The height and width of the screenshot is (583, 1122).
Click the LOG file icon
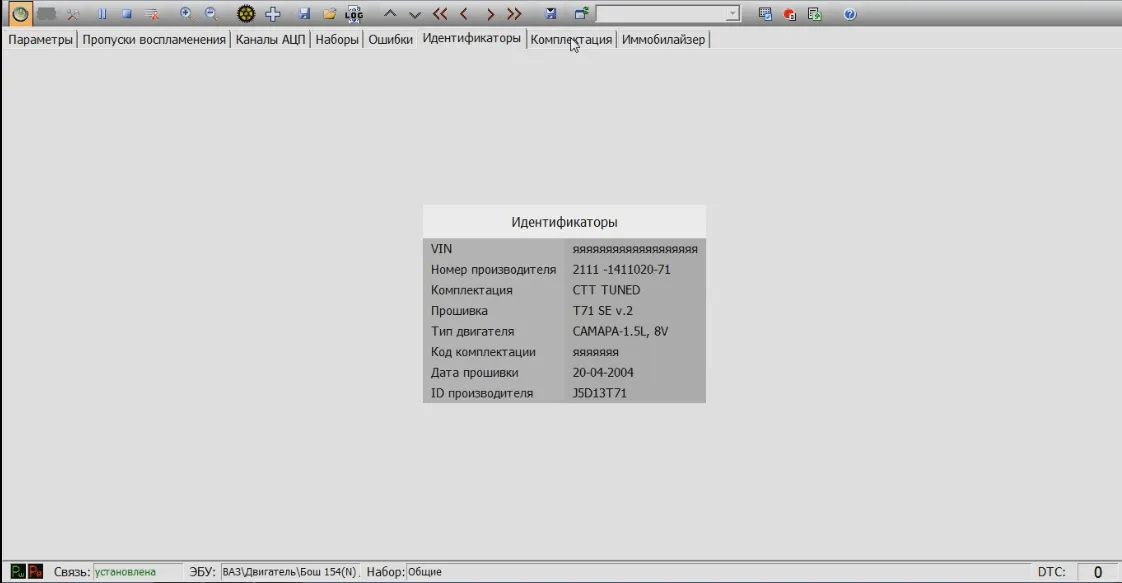coord(354,14)
